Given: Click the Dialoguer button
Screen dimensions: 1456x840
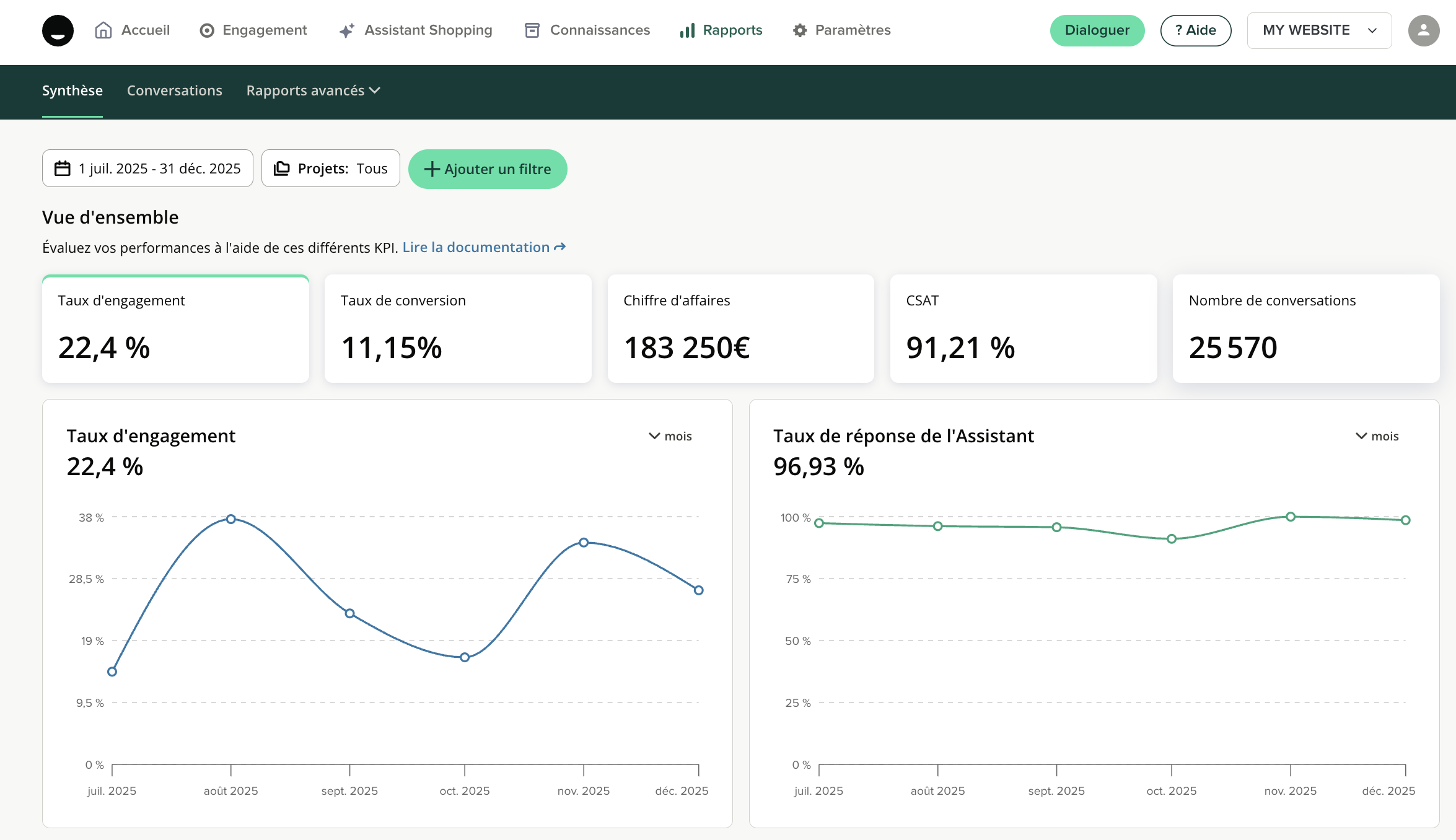Looking at the screenshot, I should [1097, 30].
